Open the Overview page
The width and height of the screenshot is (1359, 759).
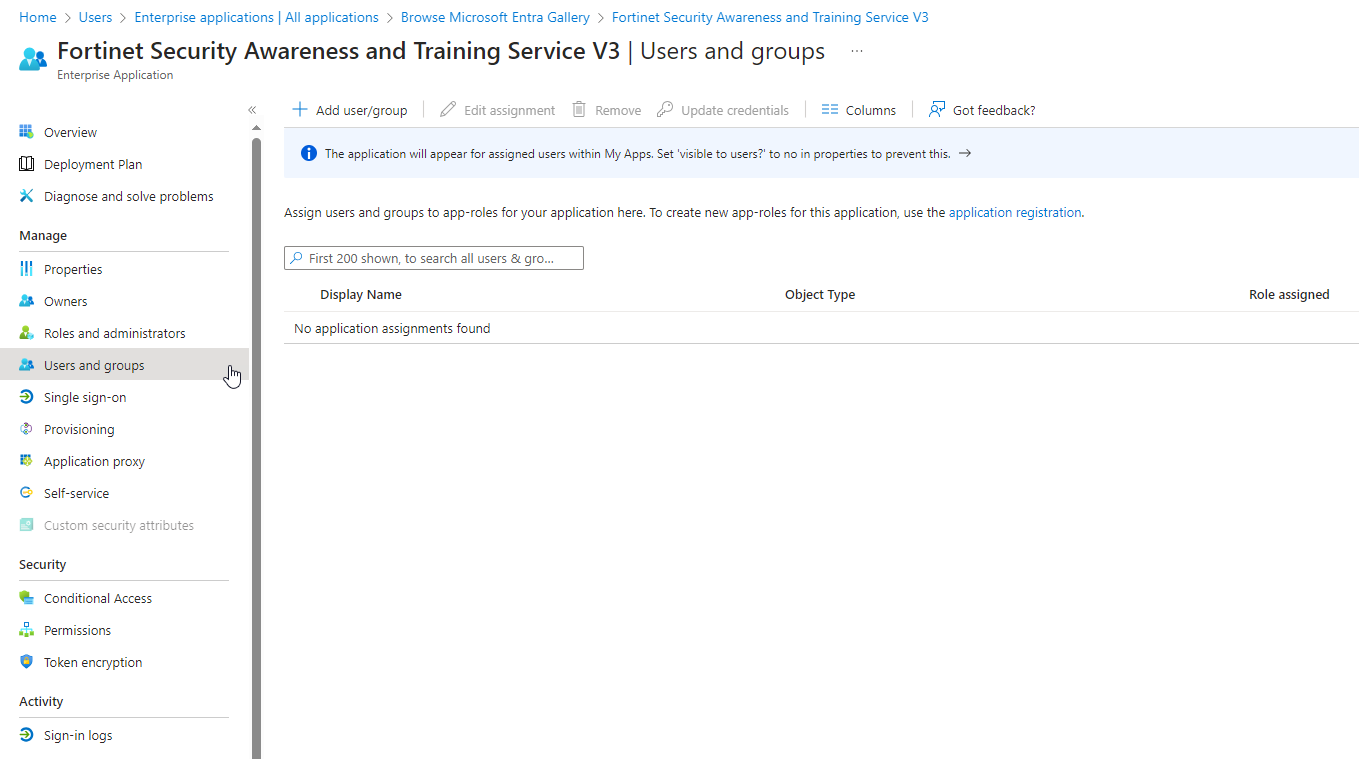70,132
